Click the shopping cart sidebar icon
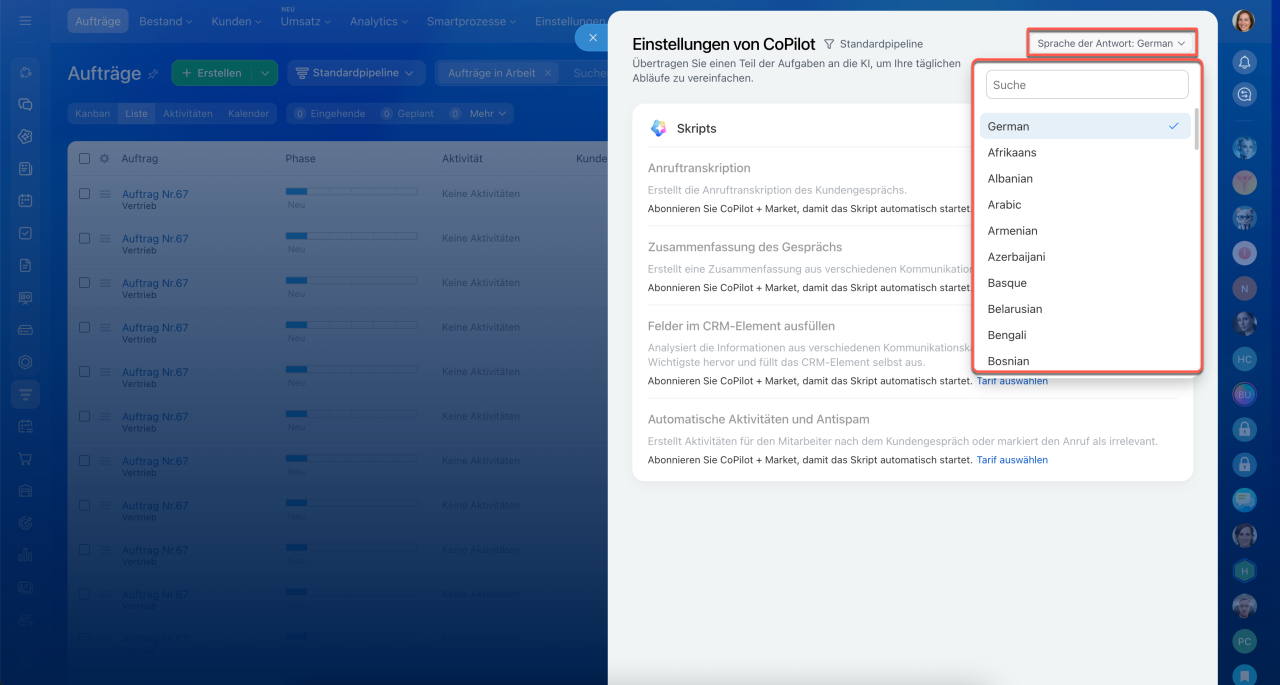Viewport: 1280px width, 685px height. tap(25, 459)
